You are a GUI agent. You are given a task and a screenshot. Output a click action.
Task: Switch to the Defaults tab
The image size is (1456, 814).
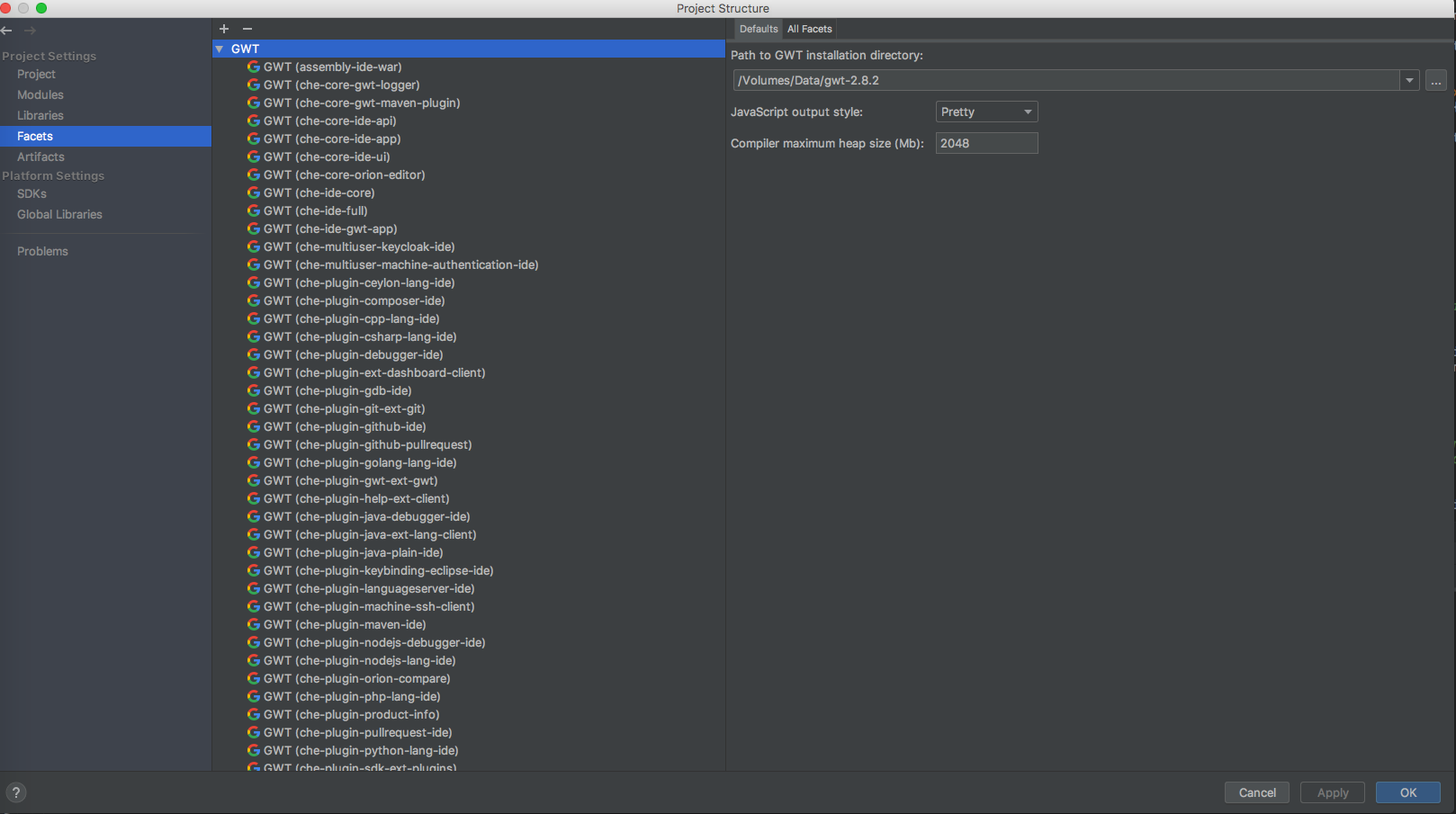(x=759, y=29)
